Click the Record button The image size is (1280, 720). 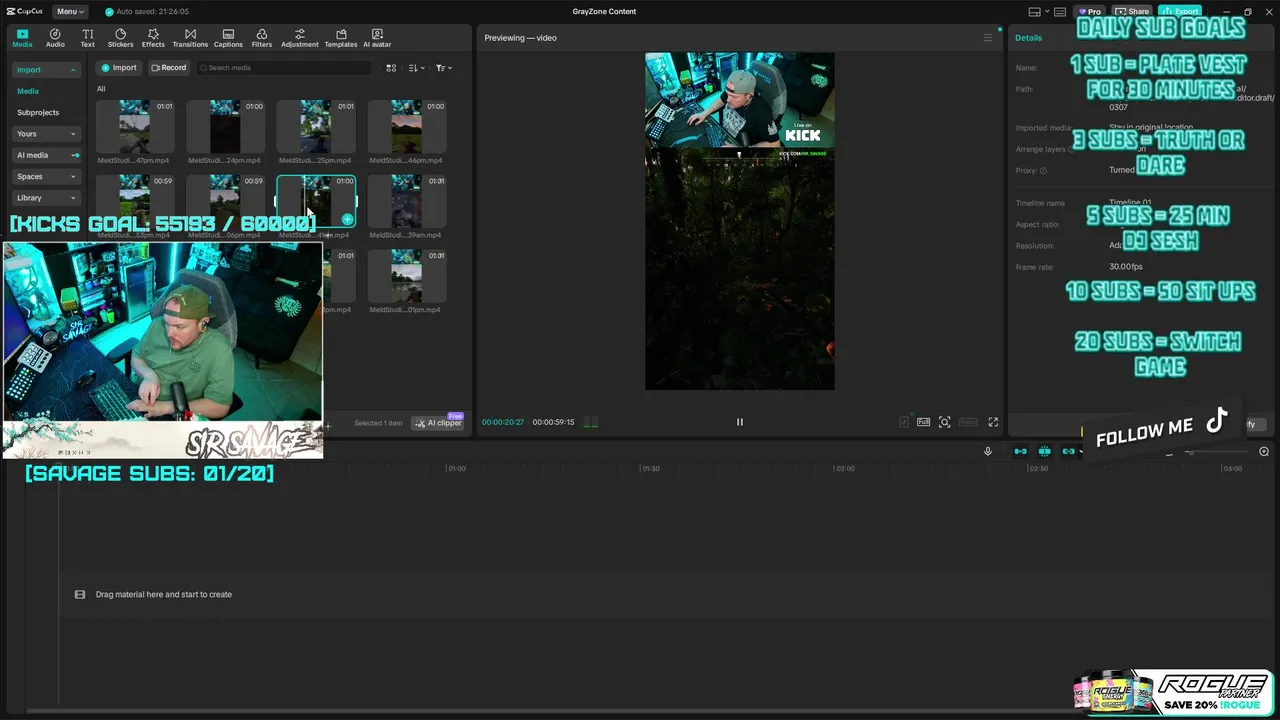[169, 68]
